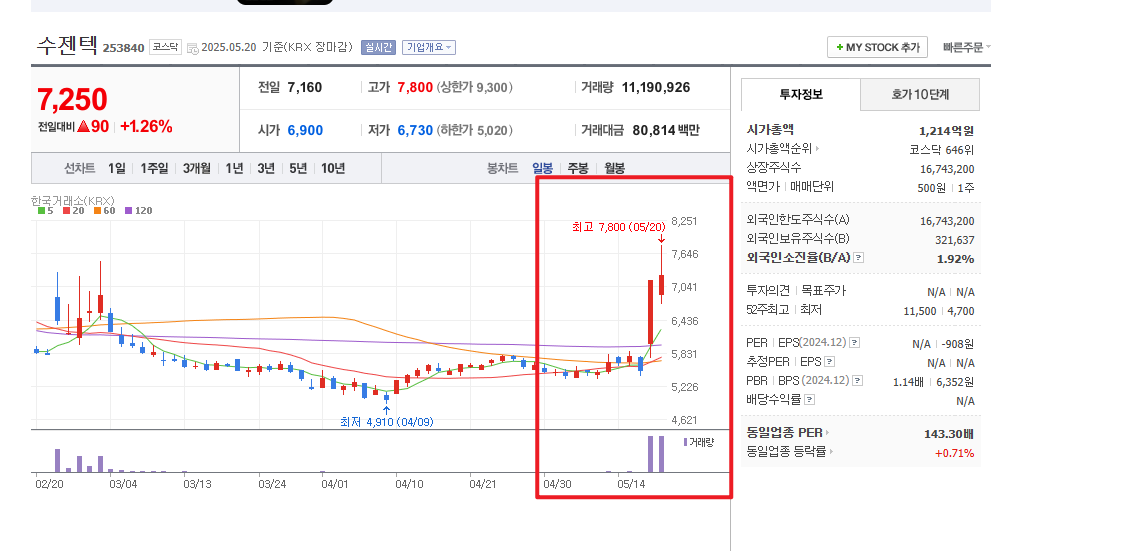This screenshot has width=1127, height=551.
Task: Select the 1주일 line chart
Action: 154,169
